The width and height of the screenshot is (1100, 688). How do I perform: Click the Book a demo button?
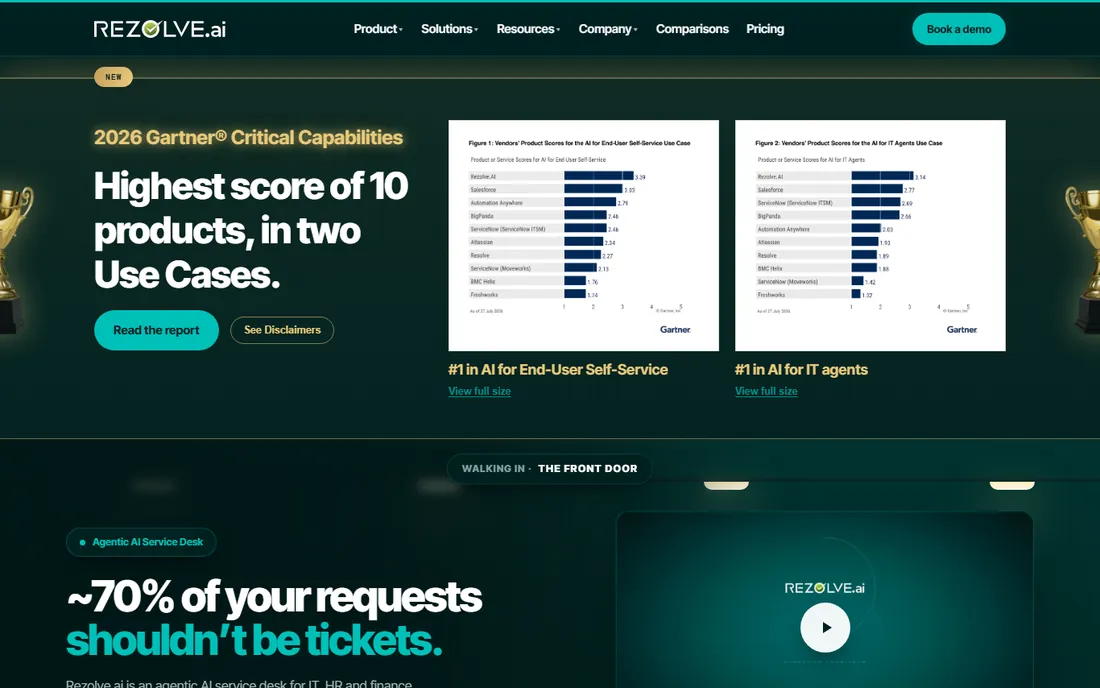958,29
